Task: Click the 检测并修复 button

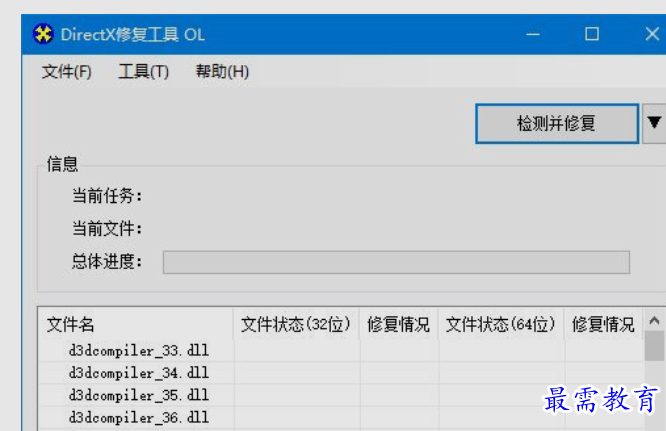Action: tap(557, 124)
